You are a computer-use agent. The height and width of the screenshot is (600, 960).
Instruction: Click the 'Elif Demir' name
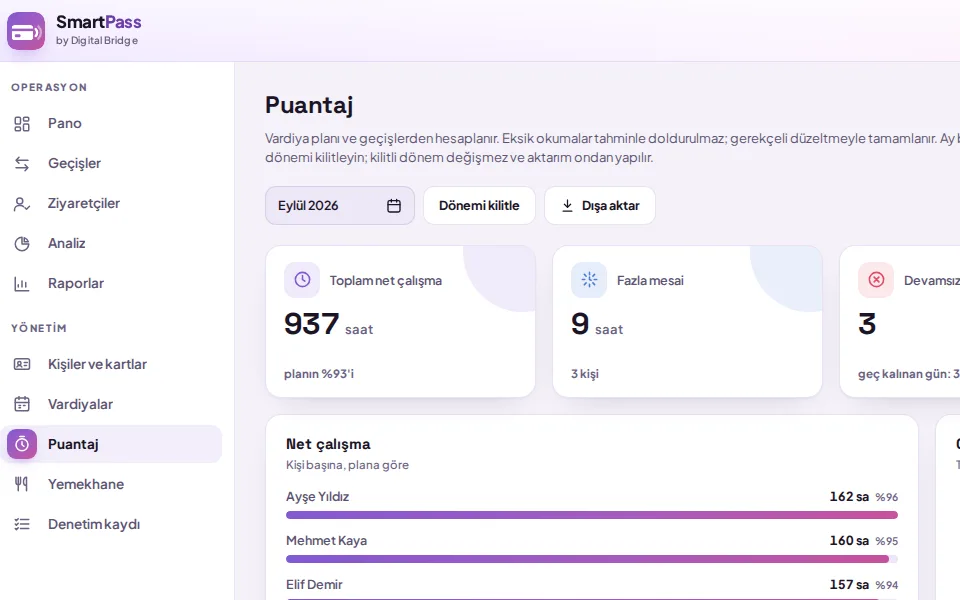pyautogui.click(x=314, y=585)
